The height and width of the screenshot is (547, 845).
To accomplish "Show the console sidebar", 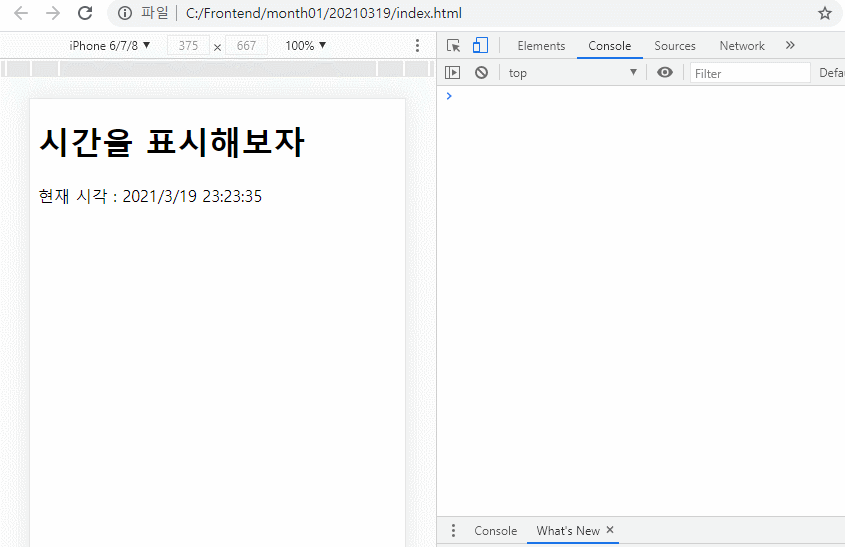I will [x=453, y=72].
